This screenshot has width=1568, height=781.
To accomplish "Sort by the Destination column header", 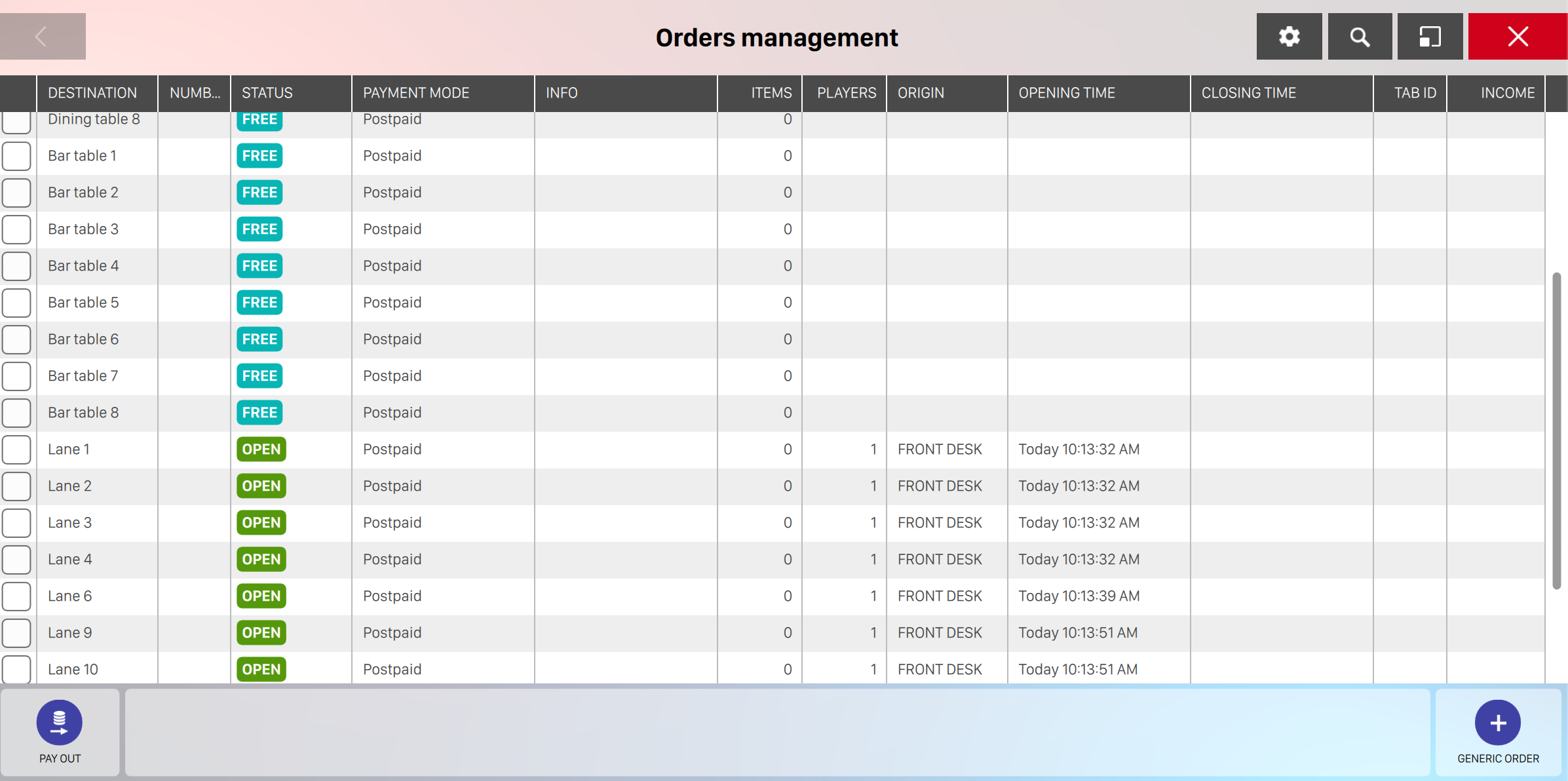I will tap(92, 93).
